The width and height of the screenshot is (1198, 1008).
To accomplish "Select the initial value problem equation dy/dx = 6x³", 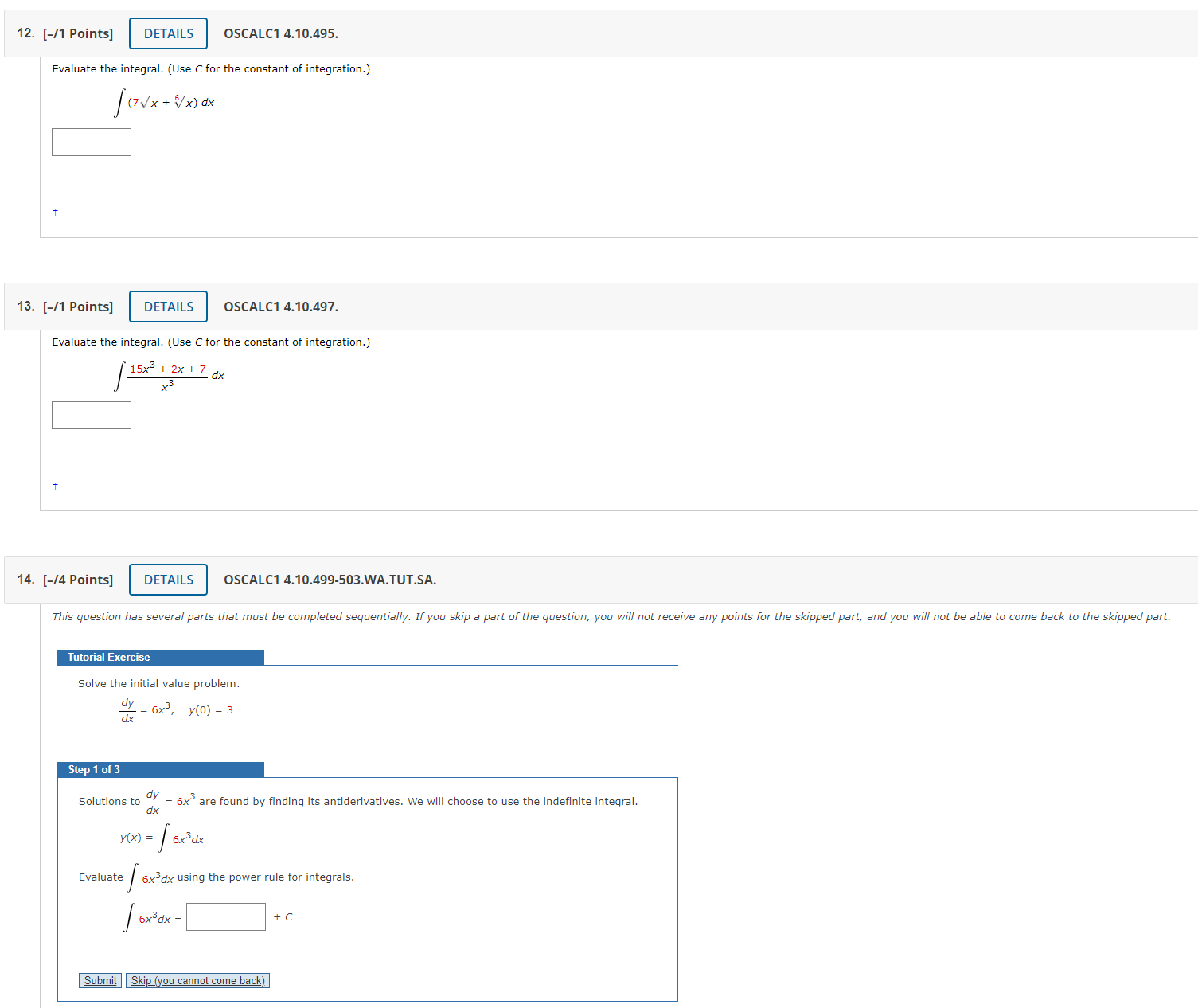I will [174, 709].
